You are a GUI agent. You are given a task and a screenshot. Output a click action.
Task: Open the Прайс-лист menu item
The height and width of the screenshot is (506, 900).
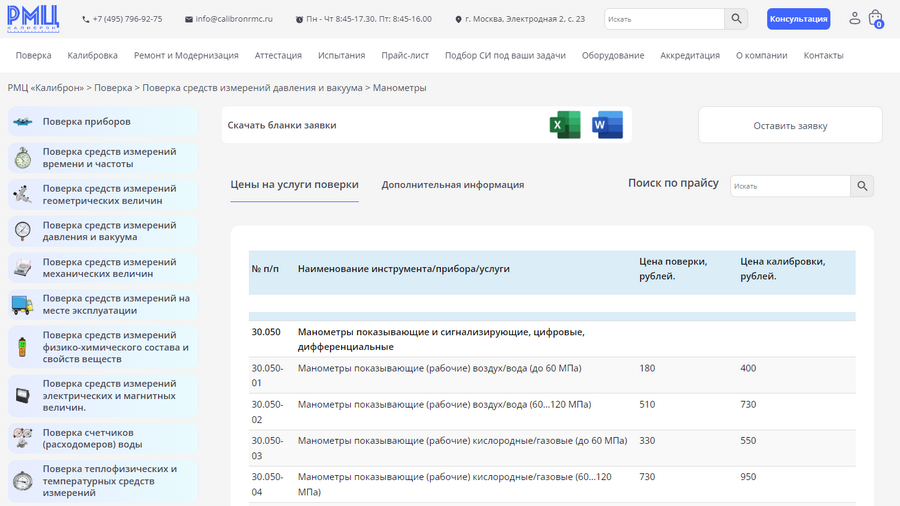[x=405, y=55]
